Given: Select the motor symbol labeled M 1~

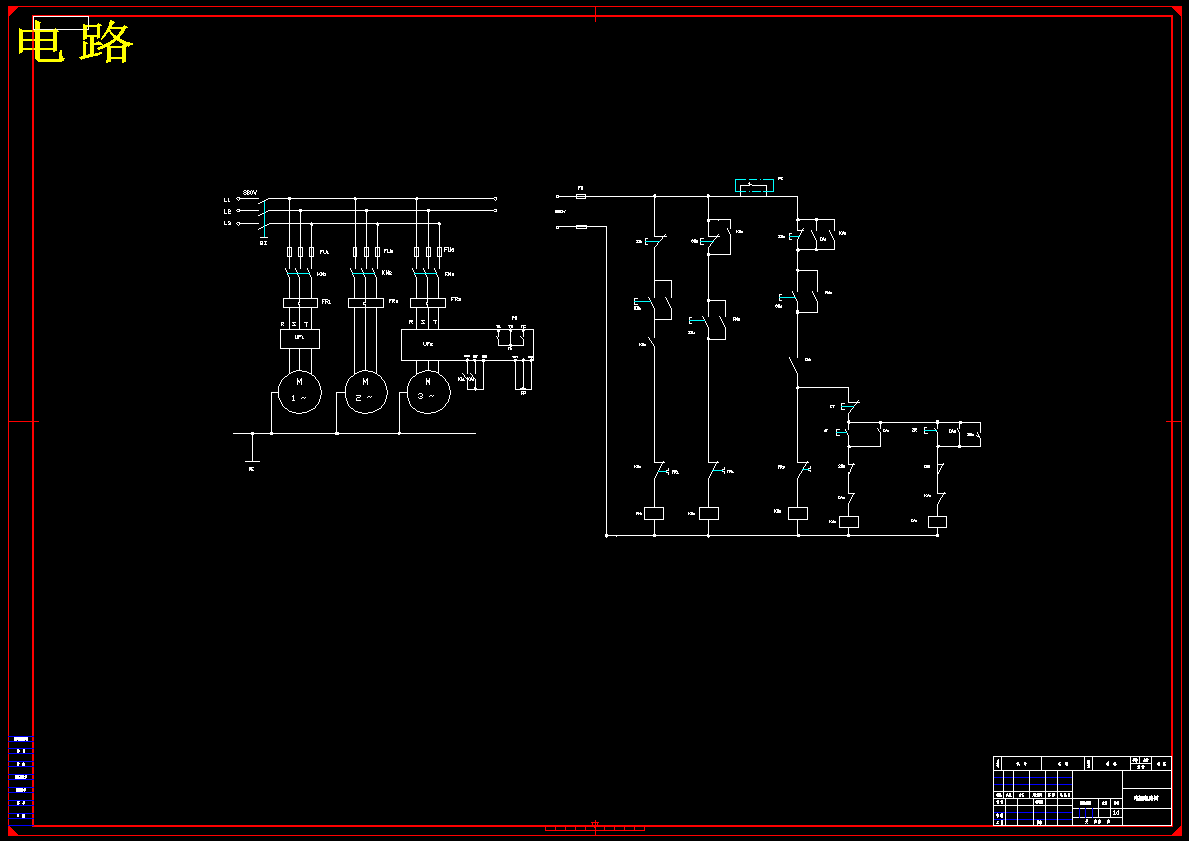Looking at the screenshot, I should click(x=300, y=392).
